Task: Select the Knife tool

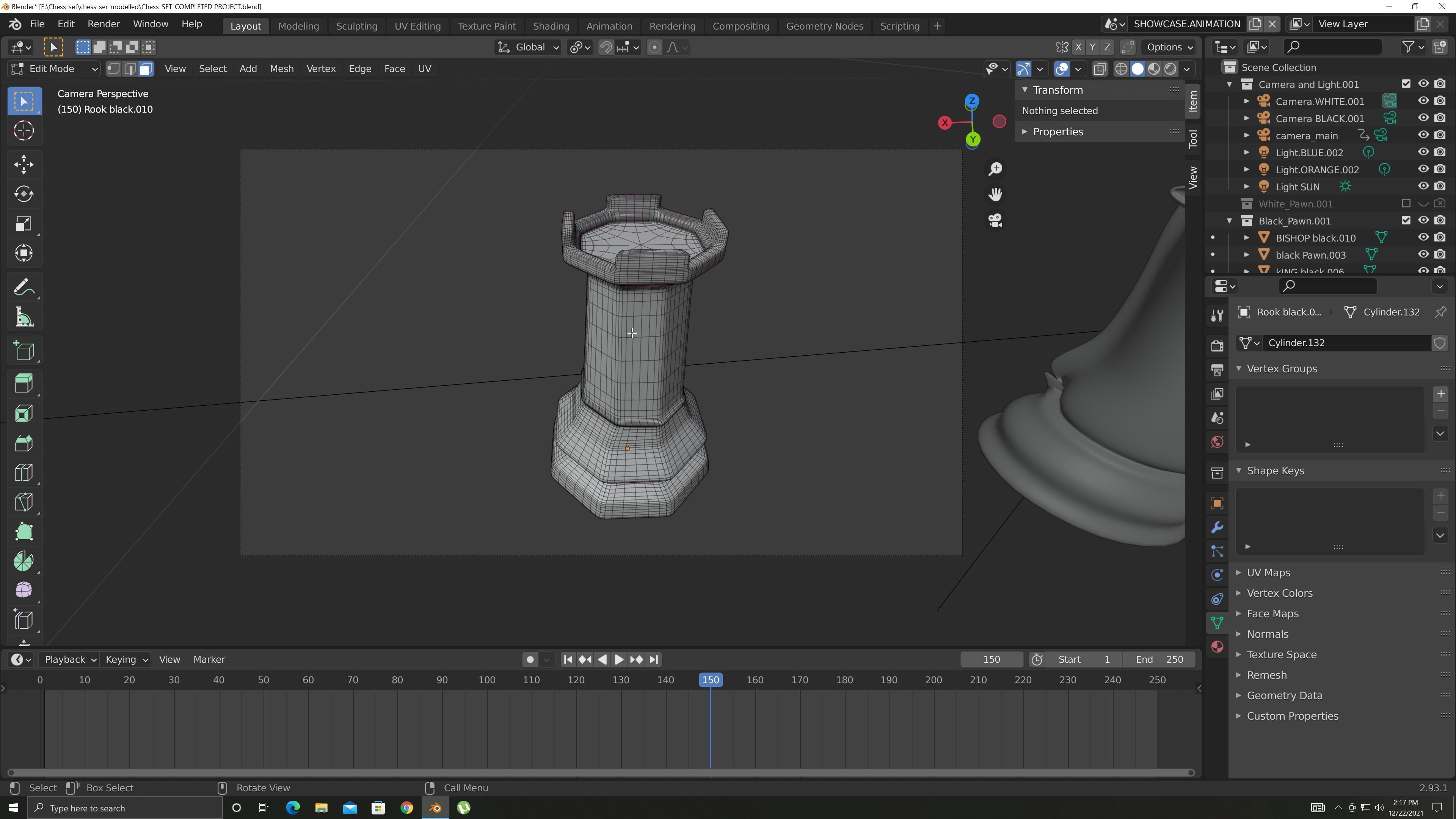Action: coord(24,501)
